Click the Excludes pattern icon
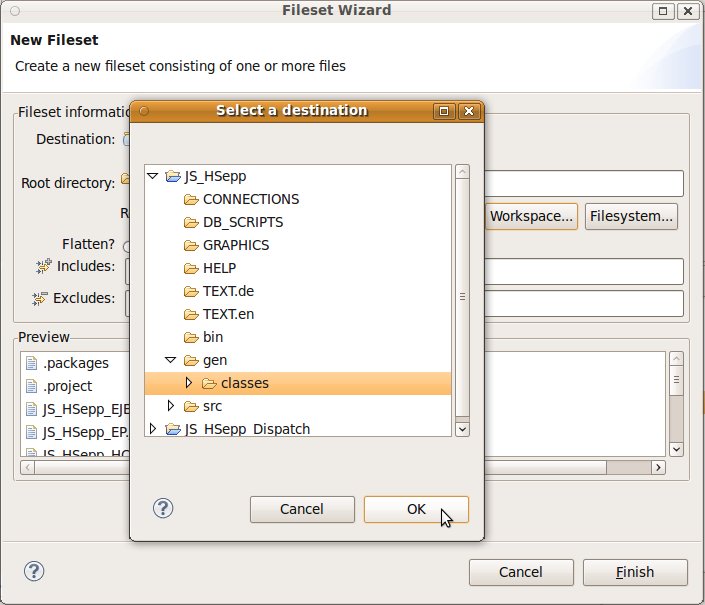The height and width of the screenshot is (605, 705). pyautogui.click(x=42, y=298)
